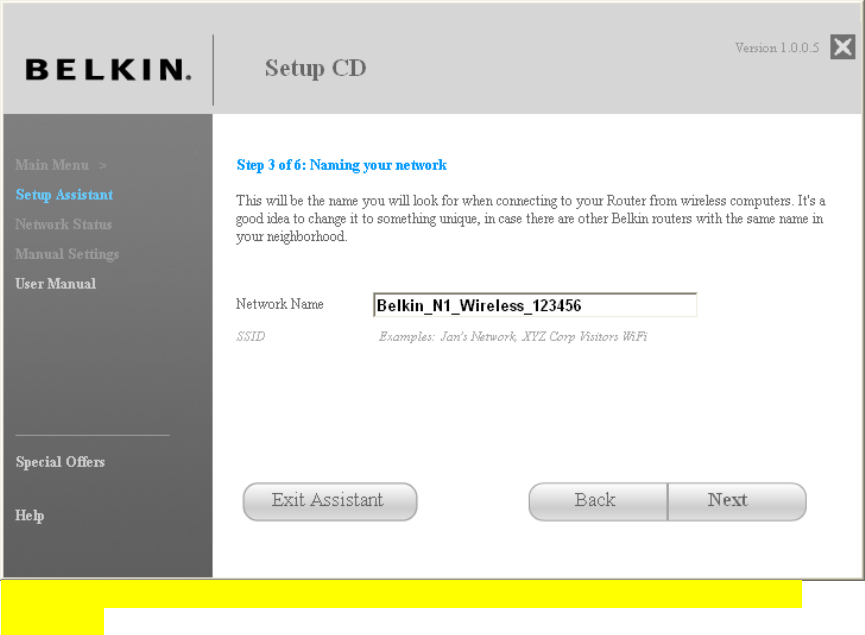865x635 pixels.
Task: Select Setup Assistant in the sidebar
Action: [x=64, y=195]
